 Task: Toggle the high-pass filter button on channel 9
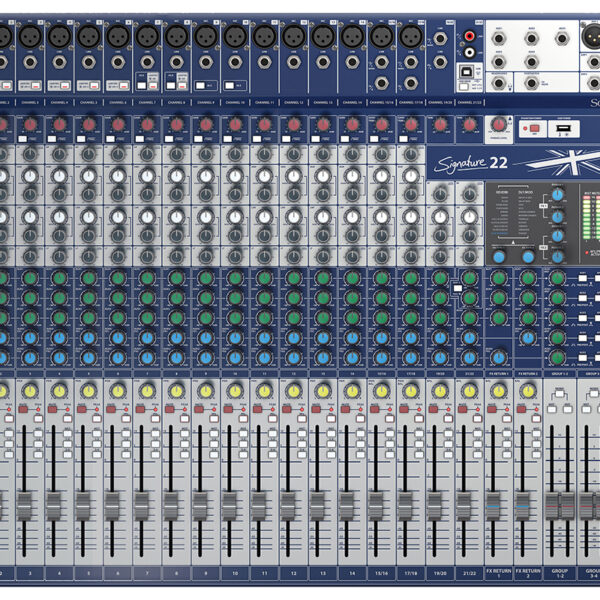tap(198, 139)
